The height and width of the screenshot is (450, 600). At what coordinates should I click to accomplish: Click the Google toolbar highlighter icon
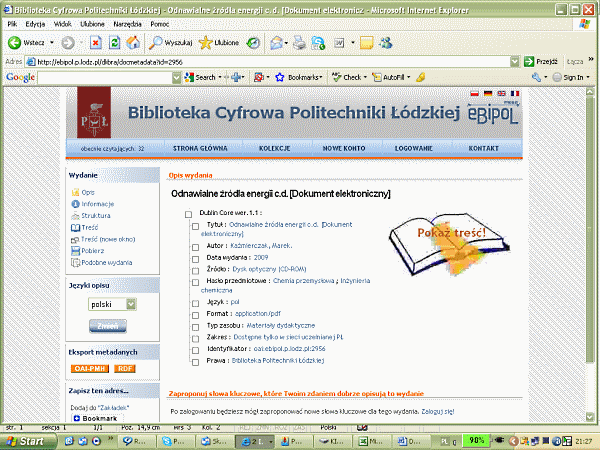(421, 77)
